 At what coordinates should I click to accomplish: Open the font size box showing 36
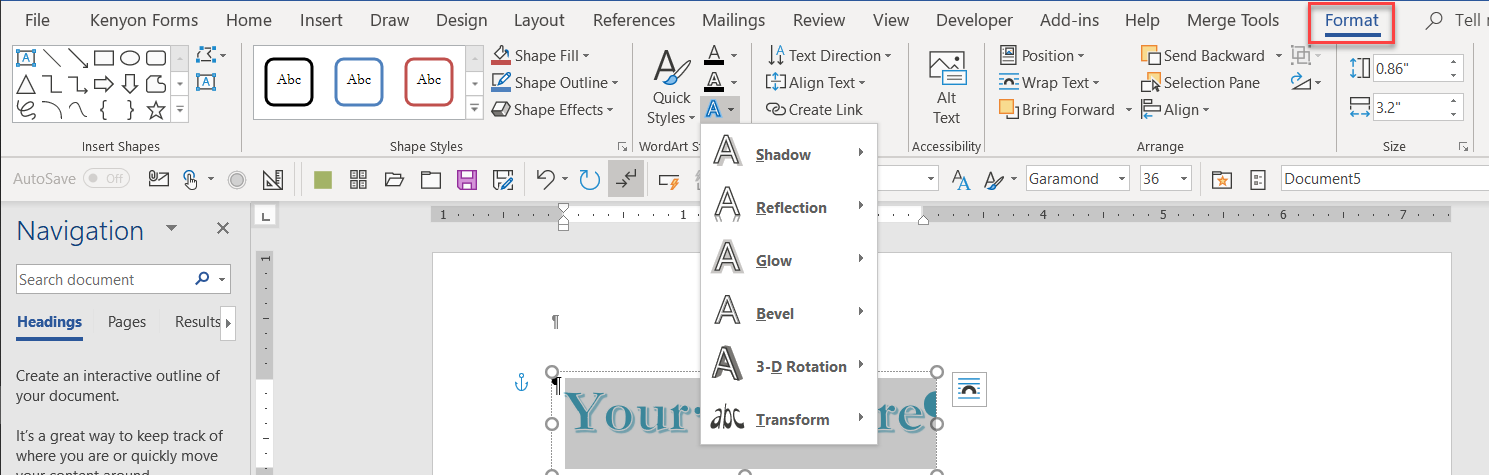[x=1166, y=179]
